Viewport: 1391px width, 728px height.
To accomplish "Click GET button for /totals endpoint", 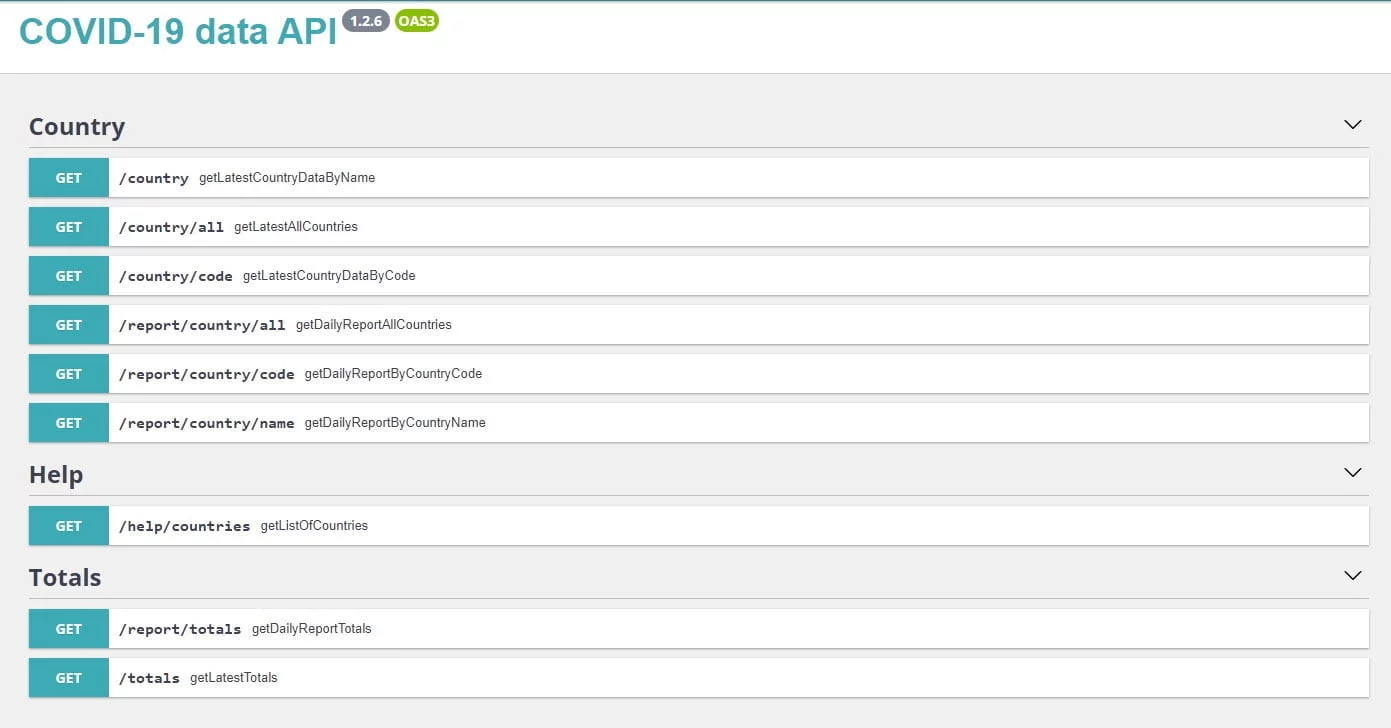I will (x=69, y=678).
